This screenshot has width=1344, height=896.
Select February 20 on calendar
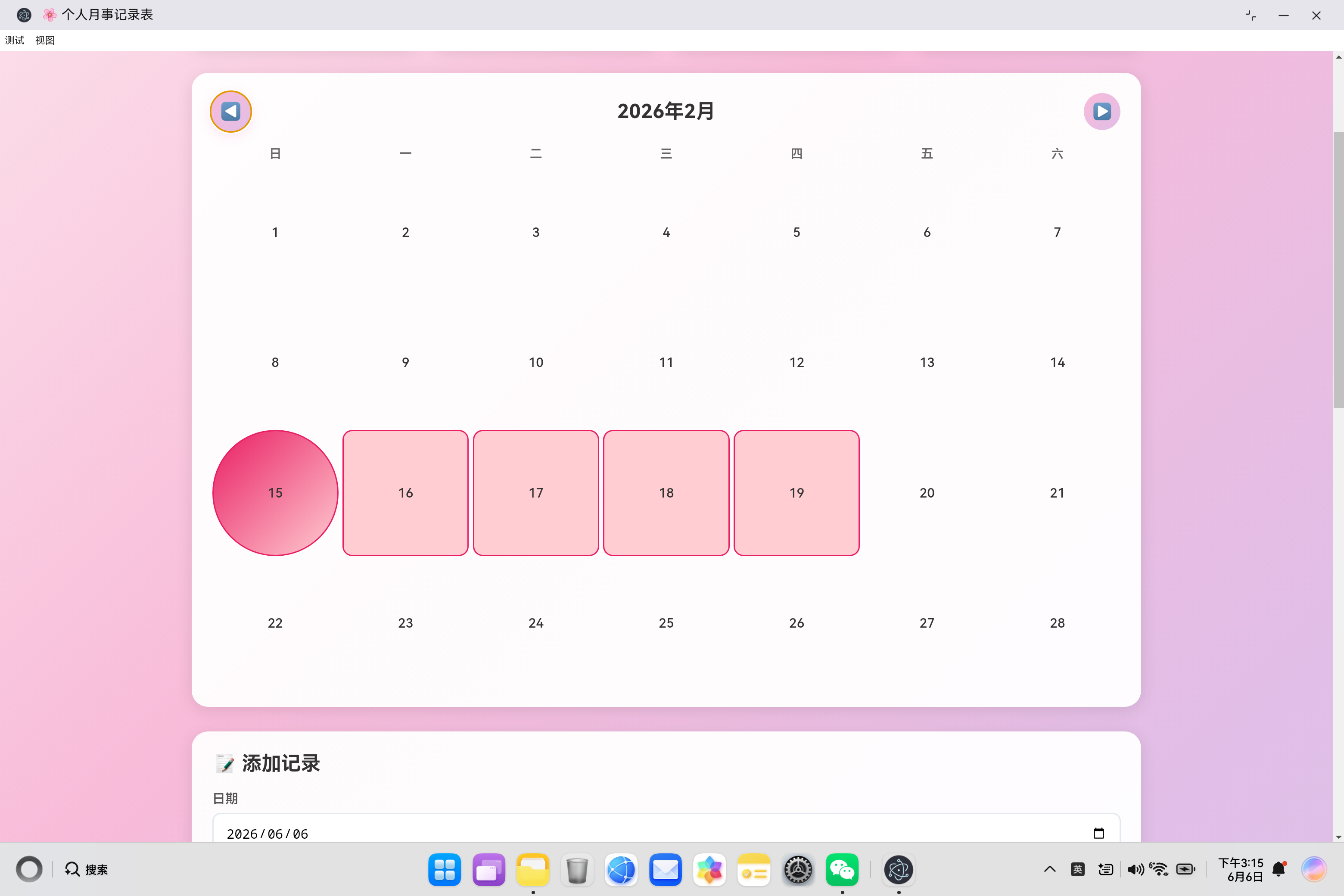click(x=926, y=492)
